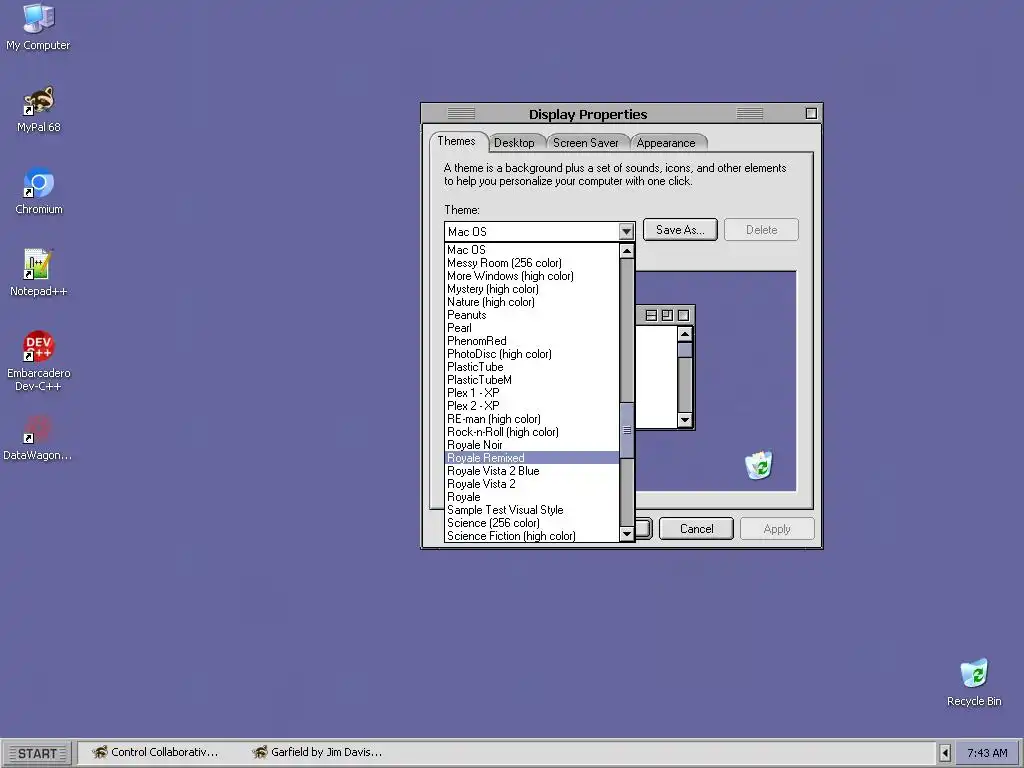Click the START button on the taskbar
This screenshot has width=1024, height=768.
pos(38,753)
